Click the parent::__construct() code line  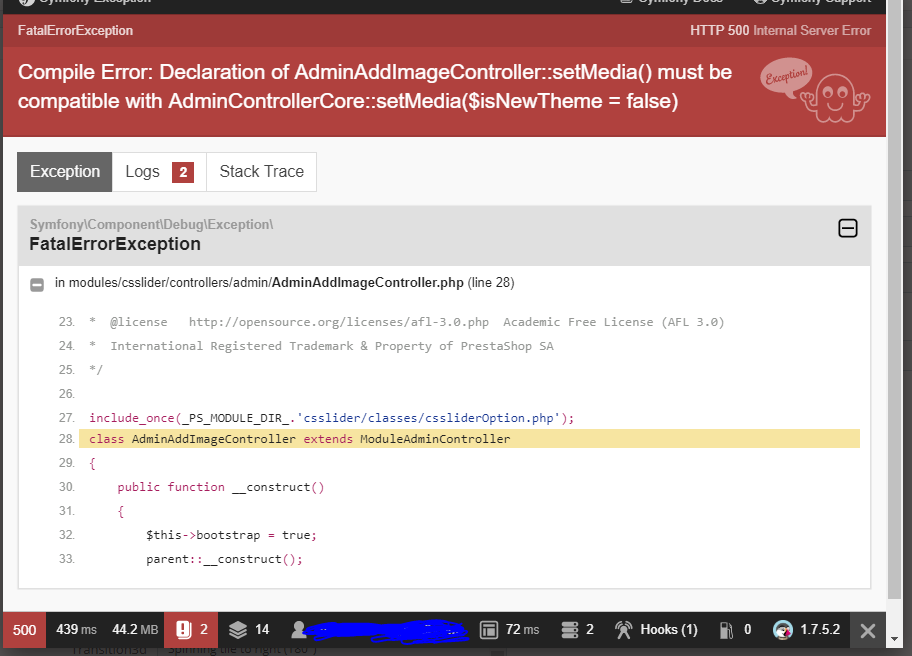tap(224, 559)
